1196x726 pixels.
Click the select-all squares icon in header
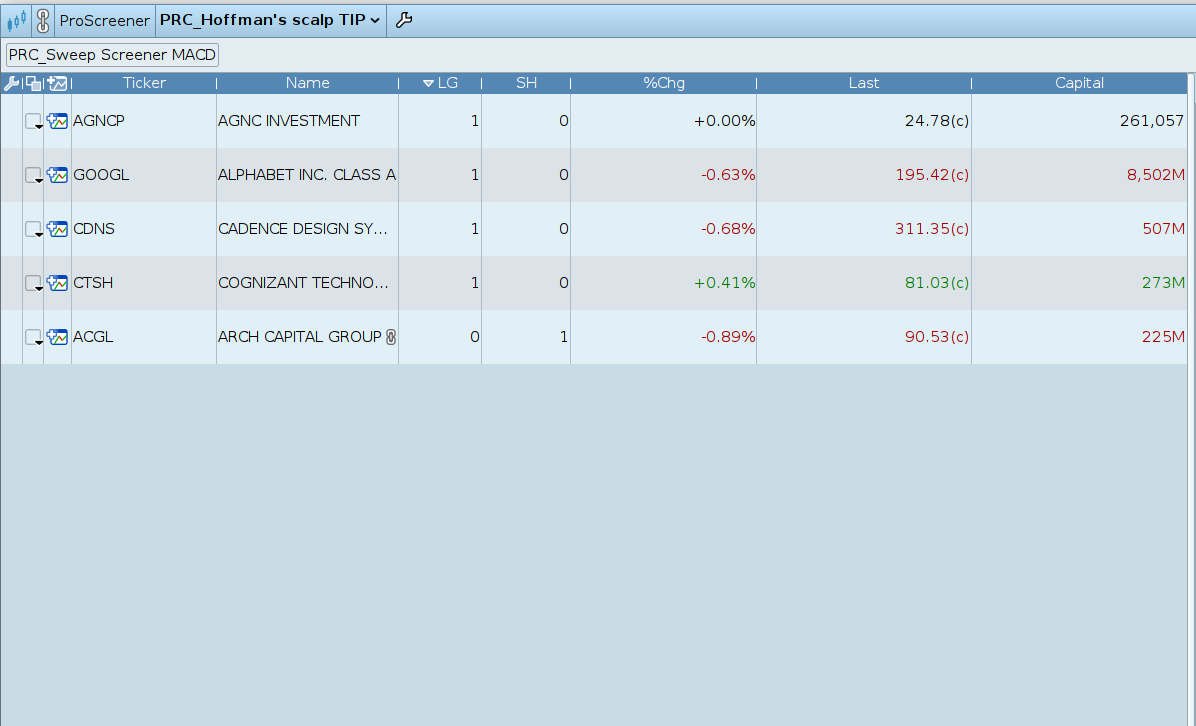(34, 83)
